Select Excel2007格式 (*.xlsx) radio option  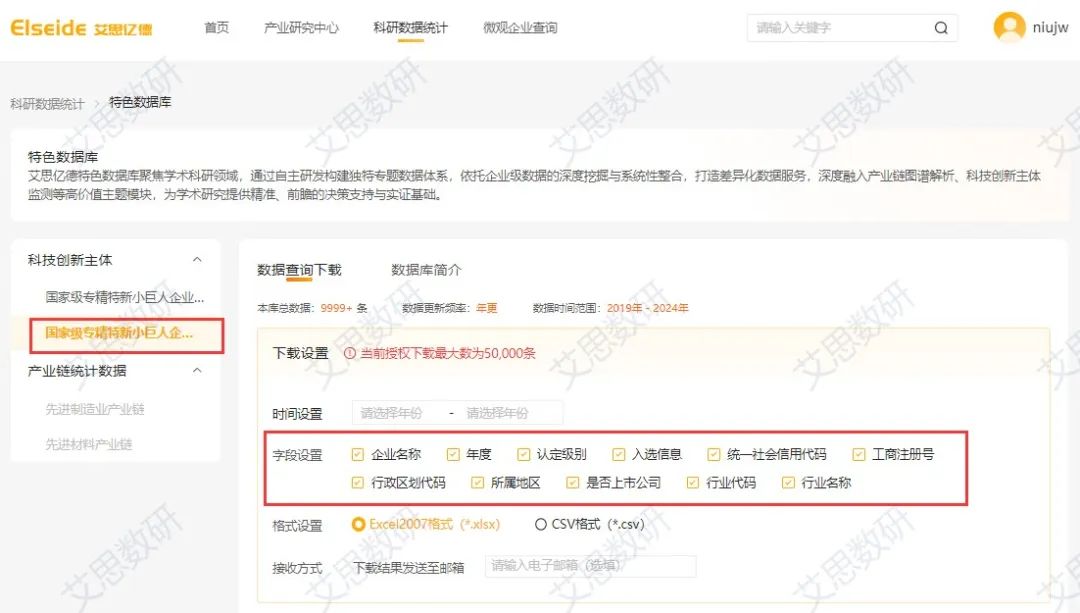[x=358, y=524]
